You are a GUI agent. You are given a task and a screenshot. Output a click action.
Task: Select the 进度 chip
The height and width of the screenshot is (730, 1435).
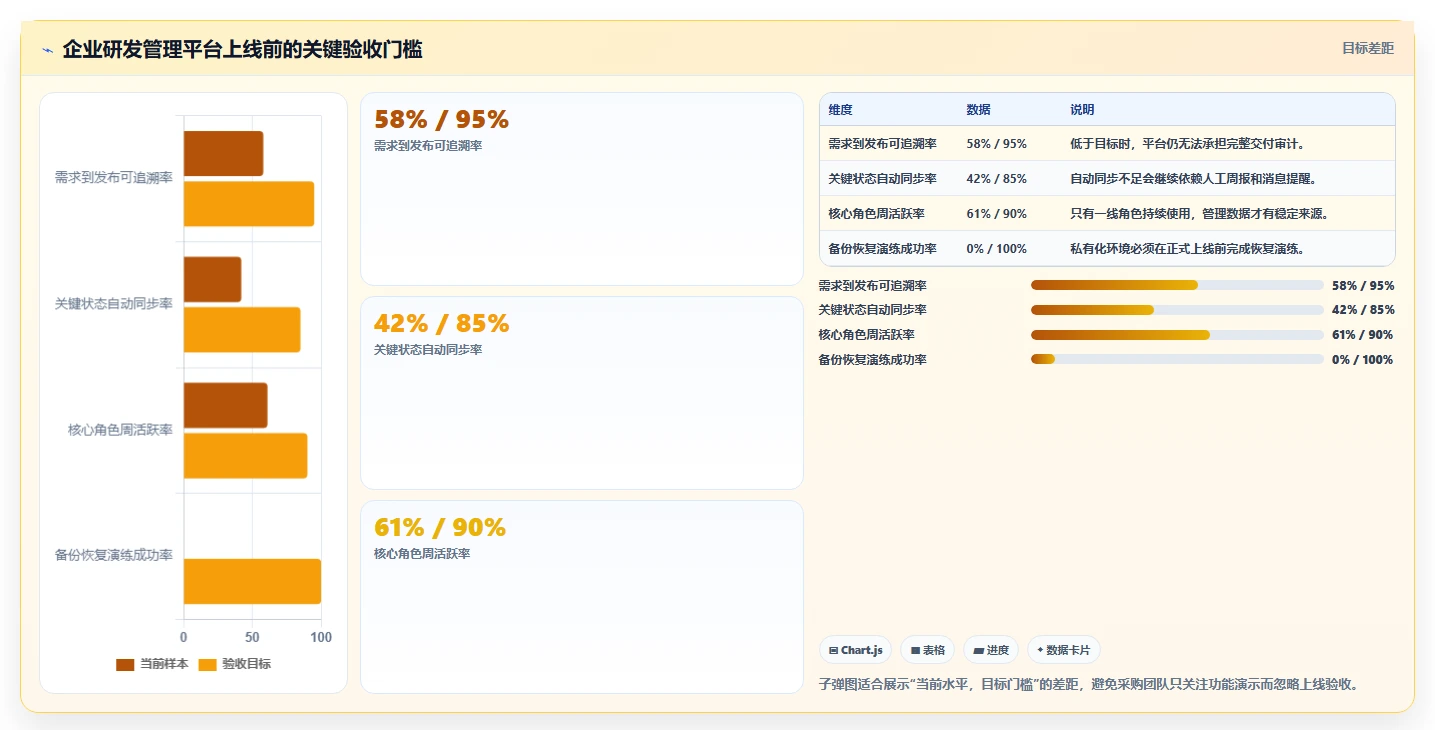click(991, 650)
